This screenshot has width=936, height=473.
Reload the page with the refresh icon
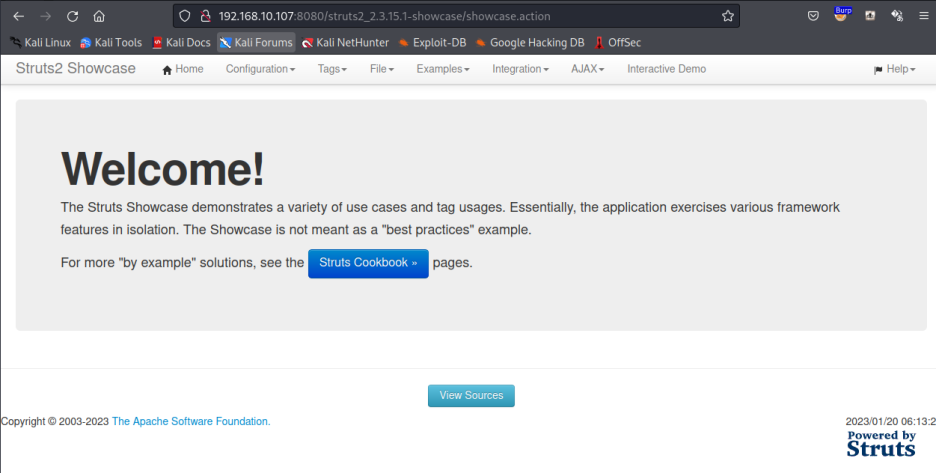72,16
